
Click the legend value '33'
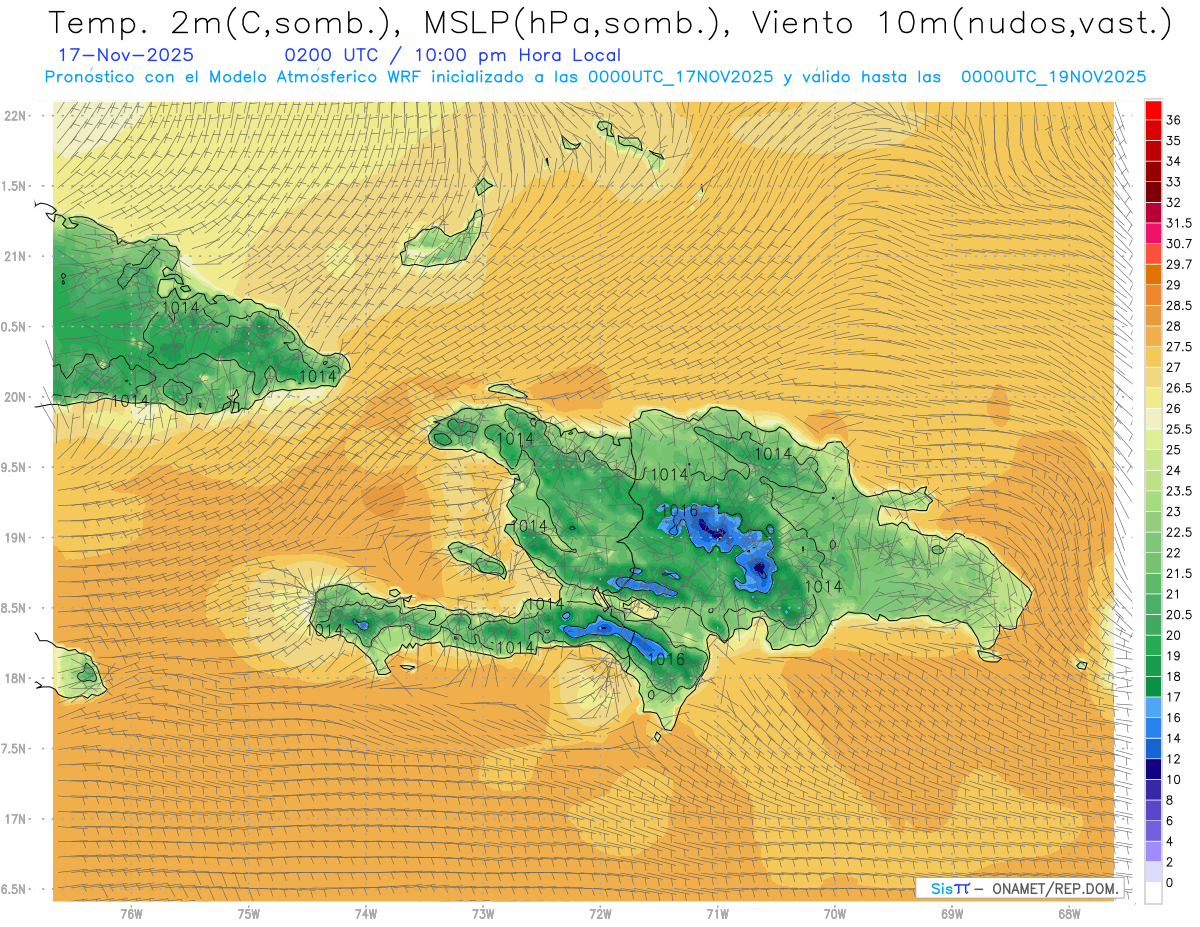(1174, 182)
